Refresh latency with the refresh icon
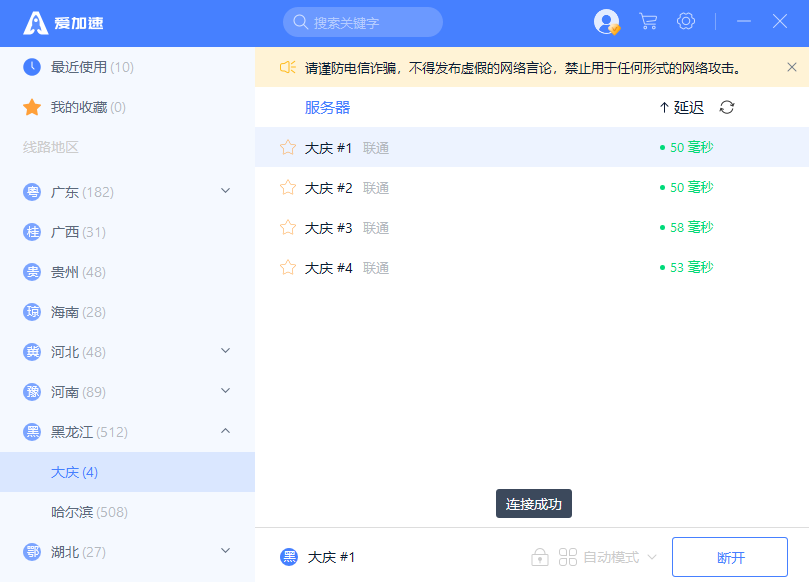The image size is (809, 582). 727,107
